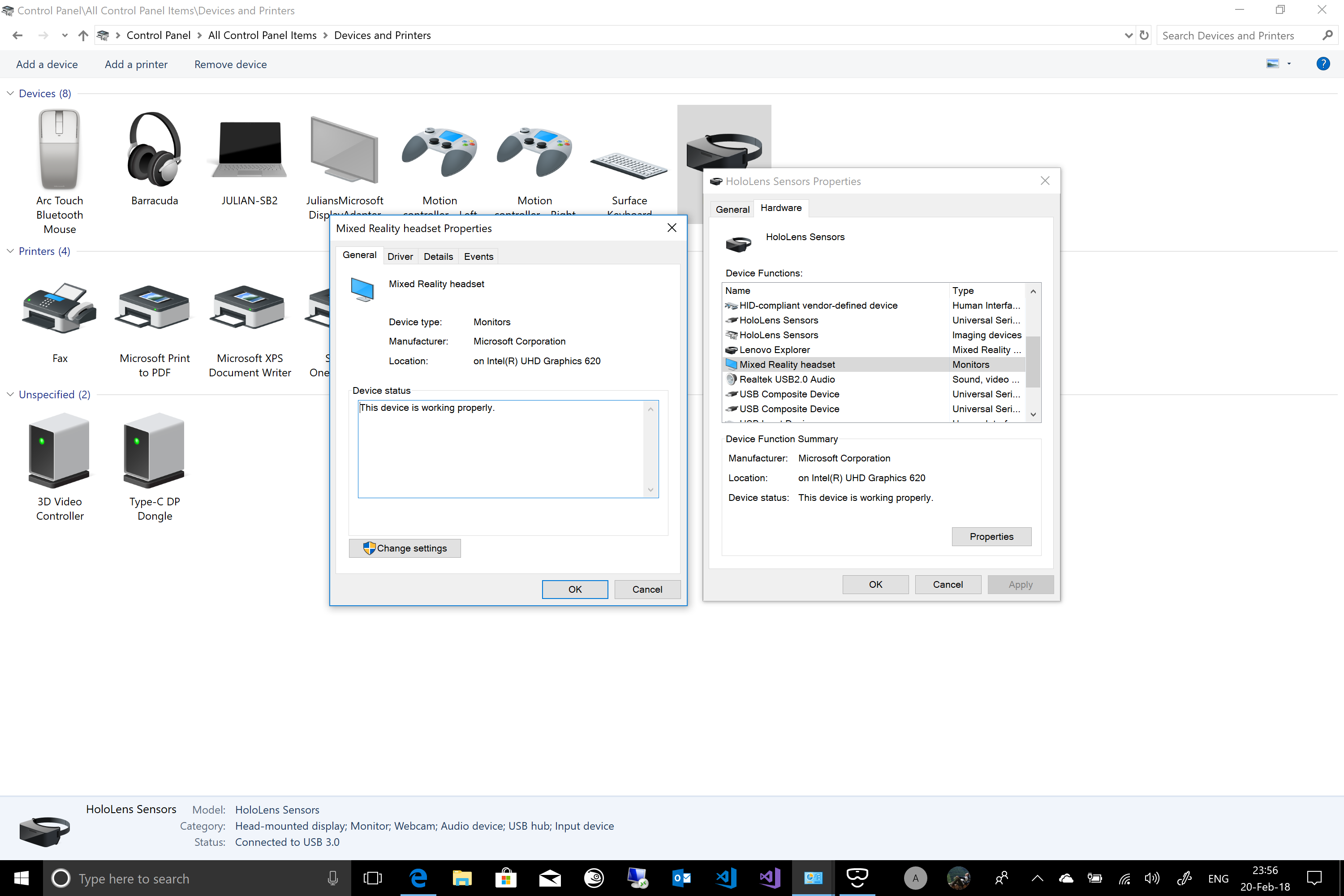
Task: Click Properties button in HoloLens Sensors dialog
Action: pyautogui.click(x=991, y=536)
